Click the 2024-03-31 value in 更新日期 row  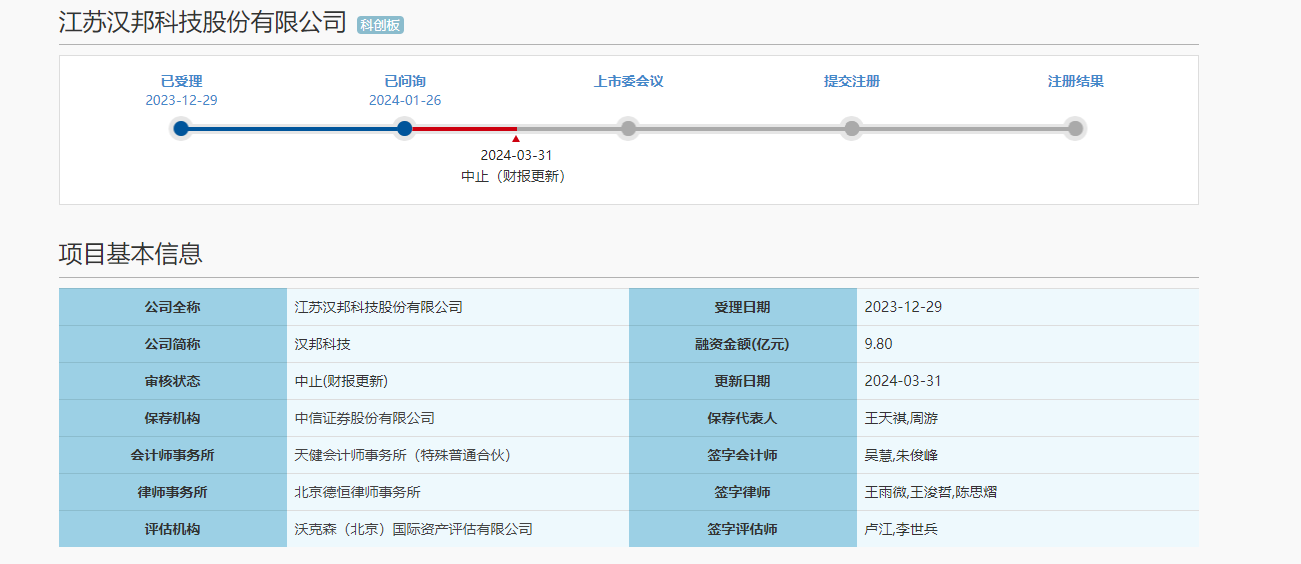(x=903, y=381)
